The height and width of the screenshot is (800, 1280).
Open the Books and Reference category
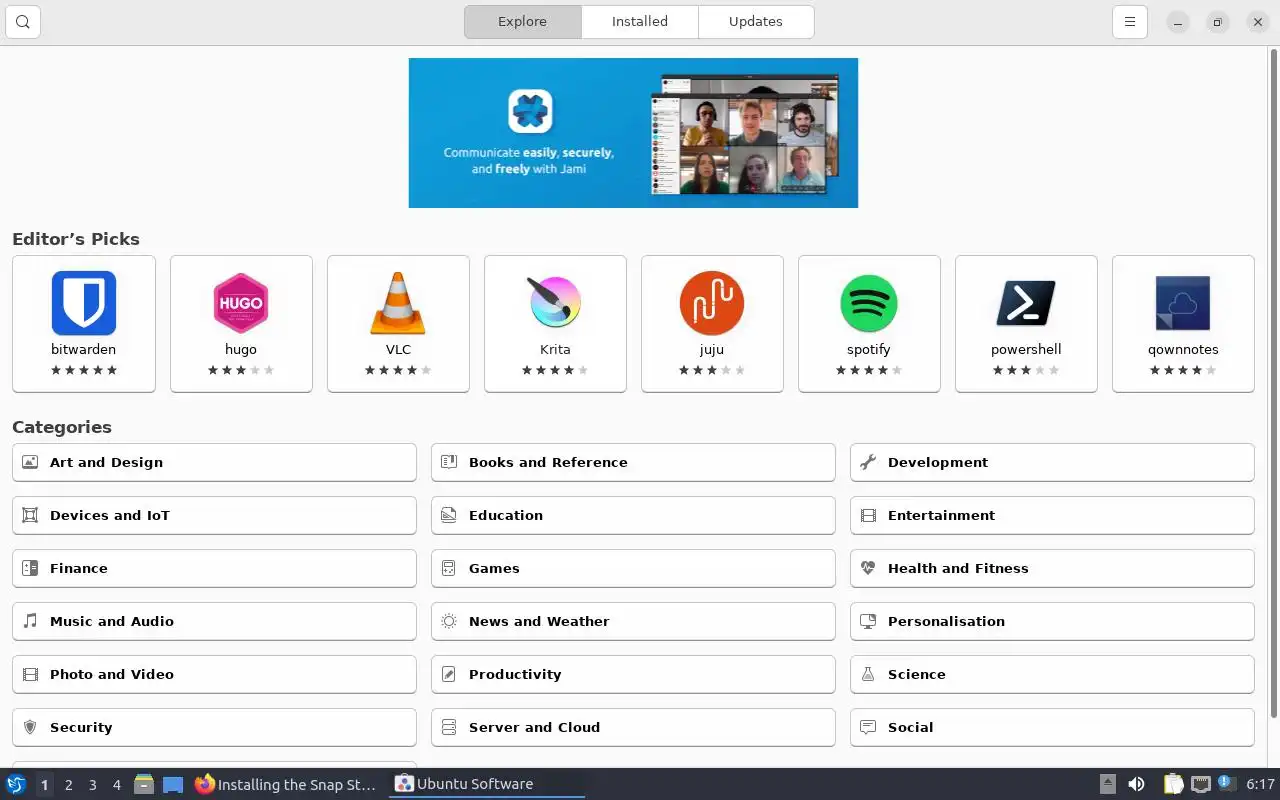click(x=633, y=462)
